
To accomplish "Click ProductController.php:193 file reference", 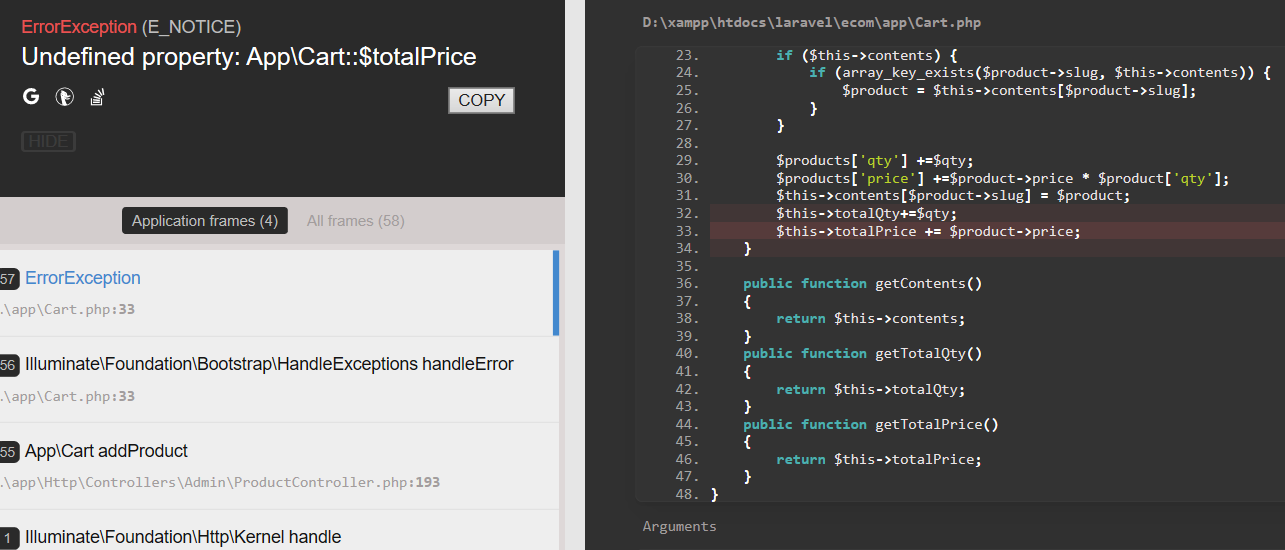I will [220, 482].
